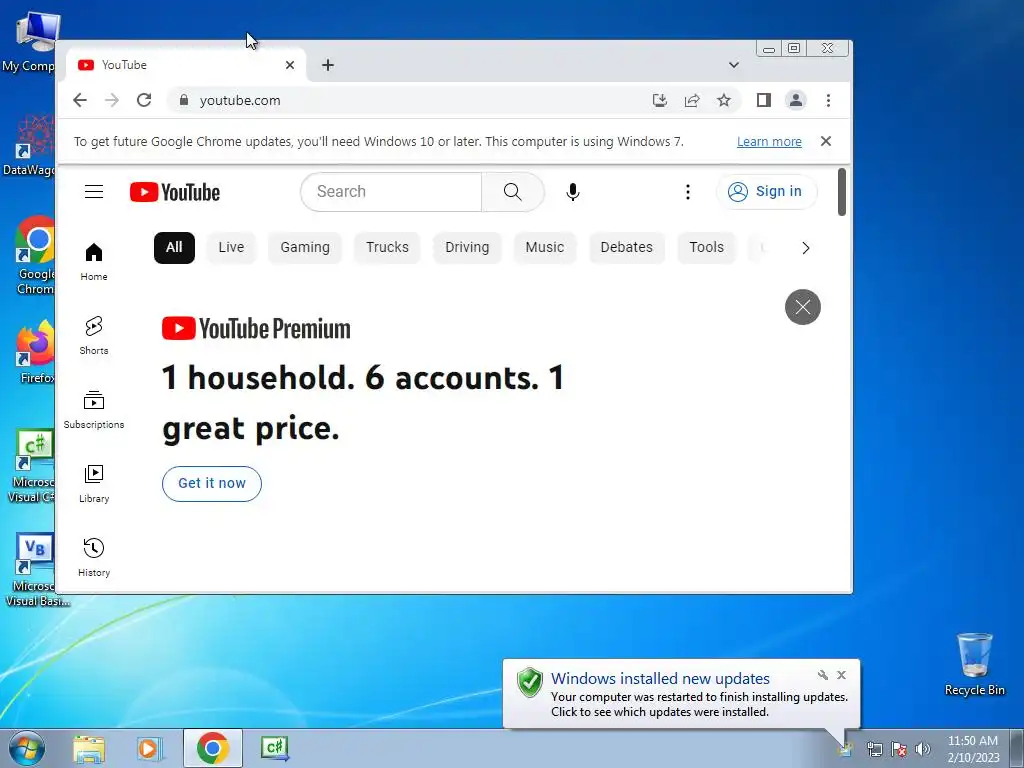
Task: Select the Driving filter chip
Action: 467,248
